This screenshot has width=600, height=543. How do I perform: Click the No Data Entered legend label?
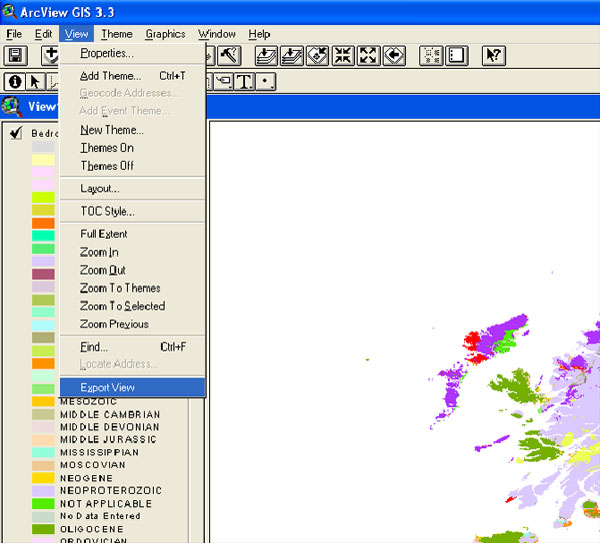(100, 516)
